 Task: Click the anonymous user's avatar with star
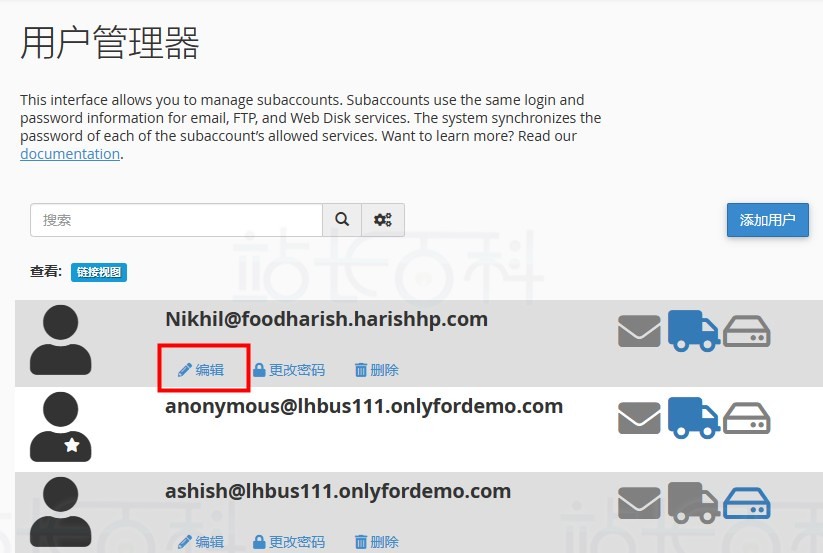coord(60,427)
